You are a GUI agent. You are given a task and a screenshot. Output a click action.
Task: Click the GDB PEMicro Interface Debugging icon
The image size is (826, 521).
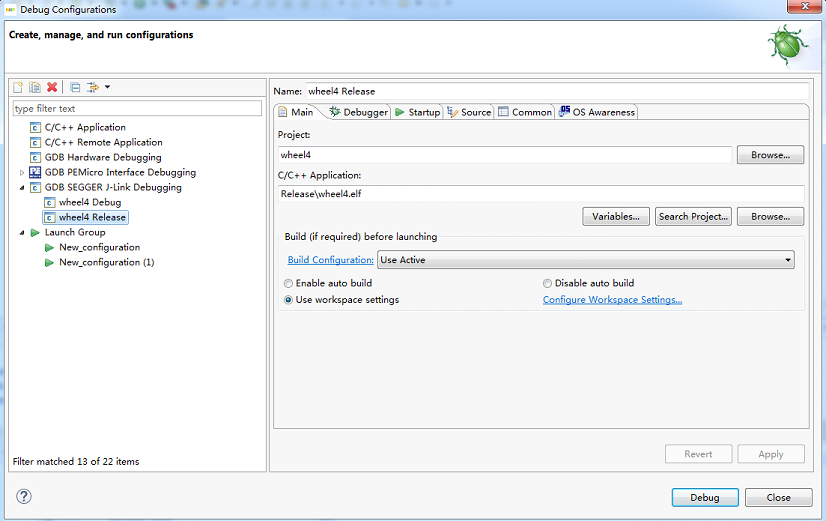35,172
